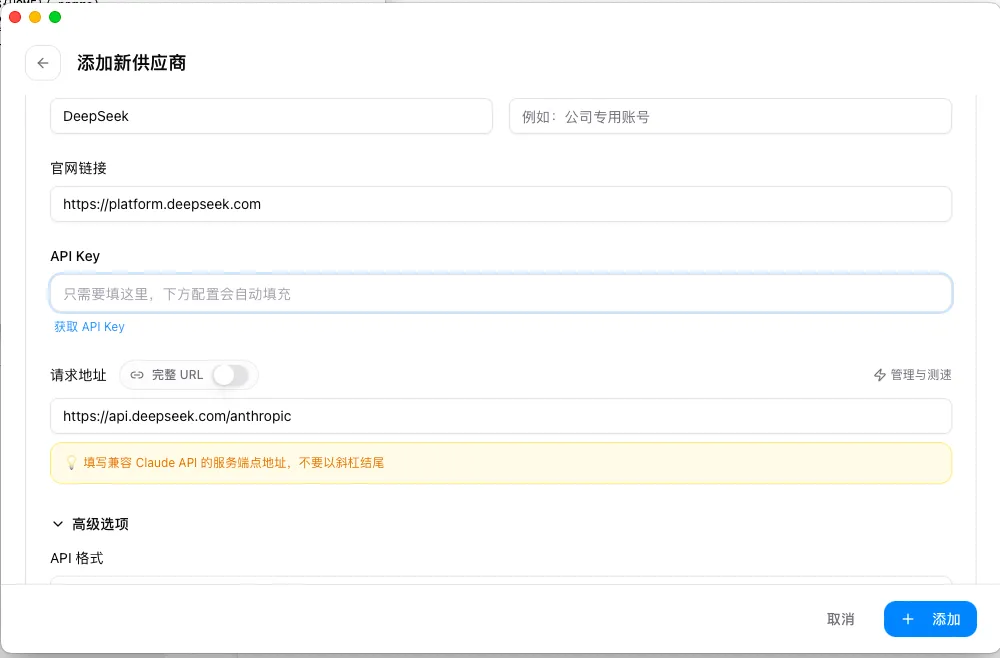
Task: Click the plus icon in the 添加 button
Action: (908, 619)
